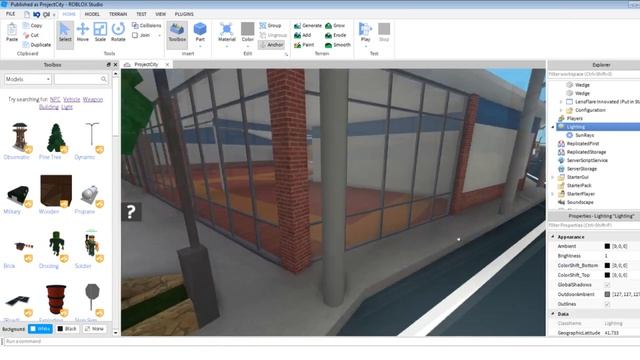Close the ProjectCity document tab
This screenshot has width=640, height=360.
point(167,64)
